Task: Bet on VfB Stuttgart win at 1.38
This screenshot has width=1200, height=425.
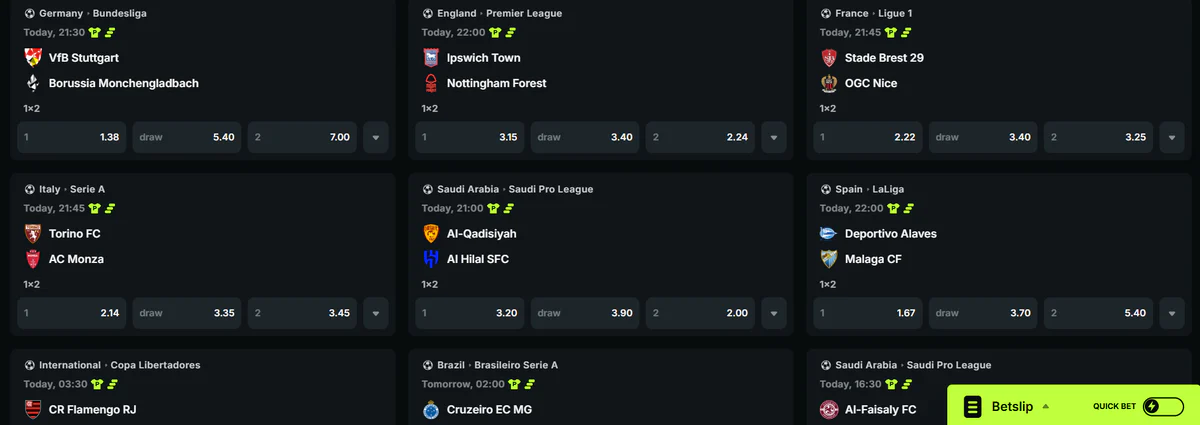Action: 73,137
